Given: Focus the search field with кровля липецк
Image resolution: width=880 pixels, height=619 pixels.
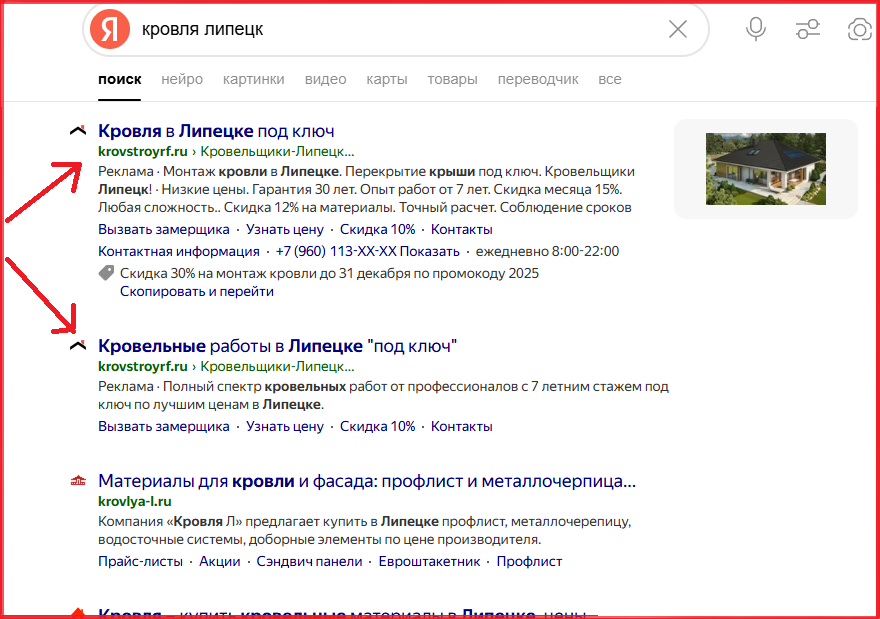Looking at the screenshot, I should coord(398,29).
